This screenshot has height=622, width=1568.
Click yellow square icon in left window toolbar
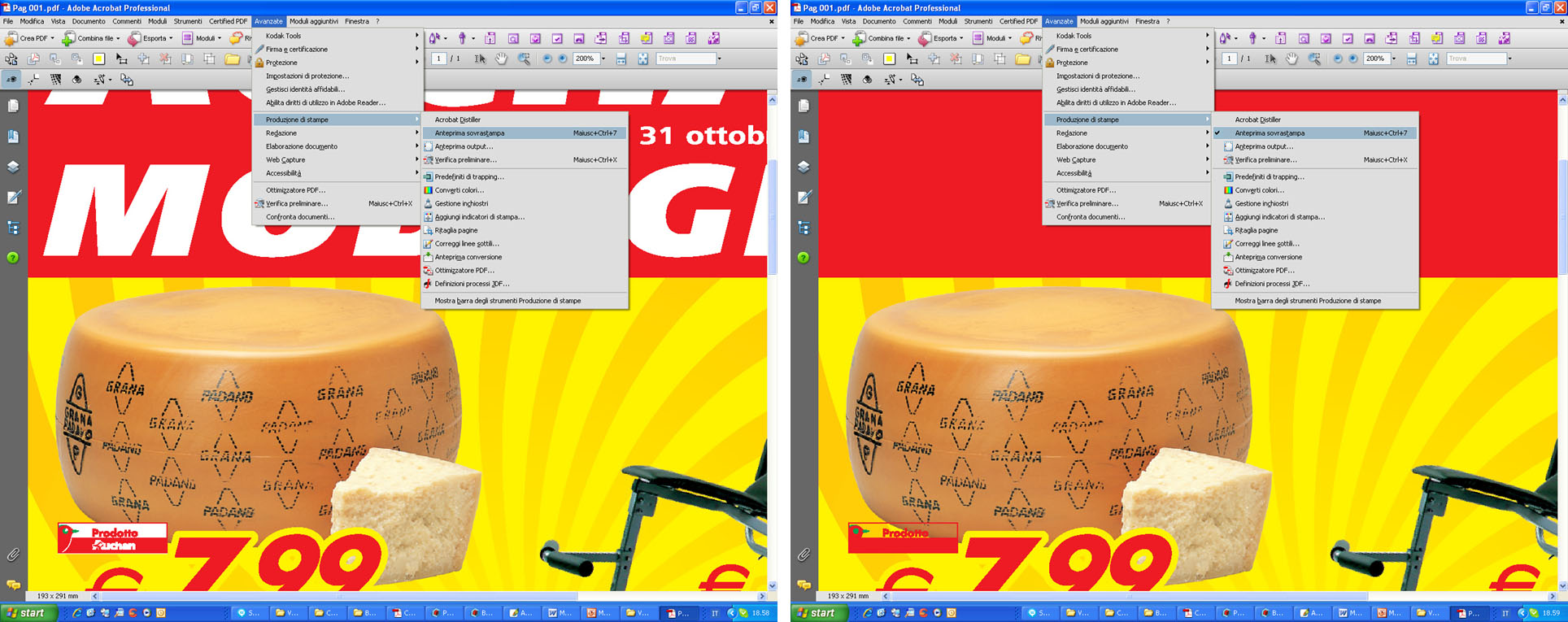tap(98, 59)
